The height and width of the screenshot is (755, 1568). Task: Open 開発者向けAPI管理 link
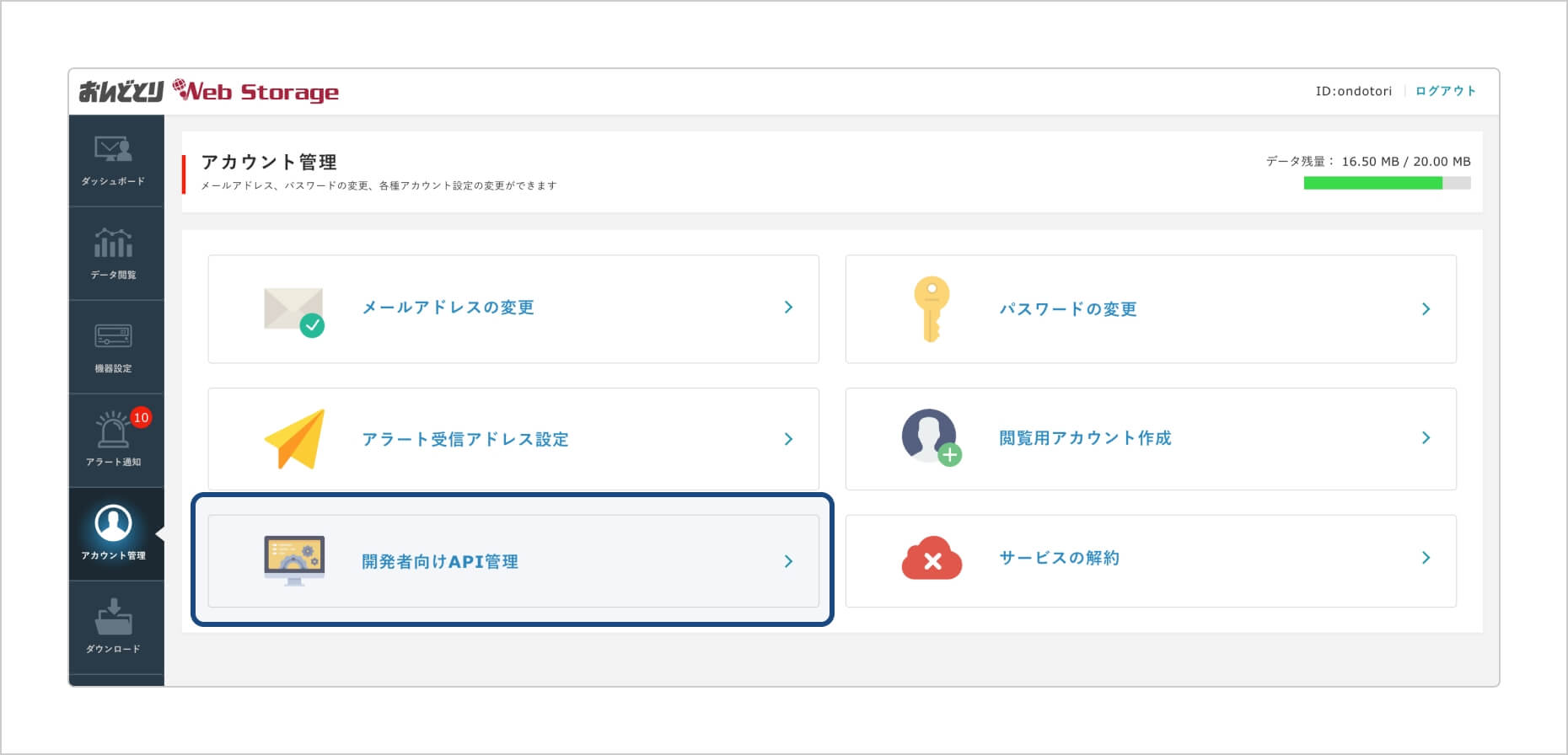coord(440,561)
